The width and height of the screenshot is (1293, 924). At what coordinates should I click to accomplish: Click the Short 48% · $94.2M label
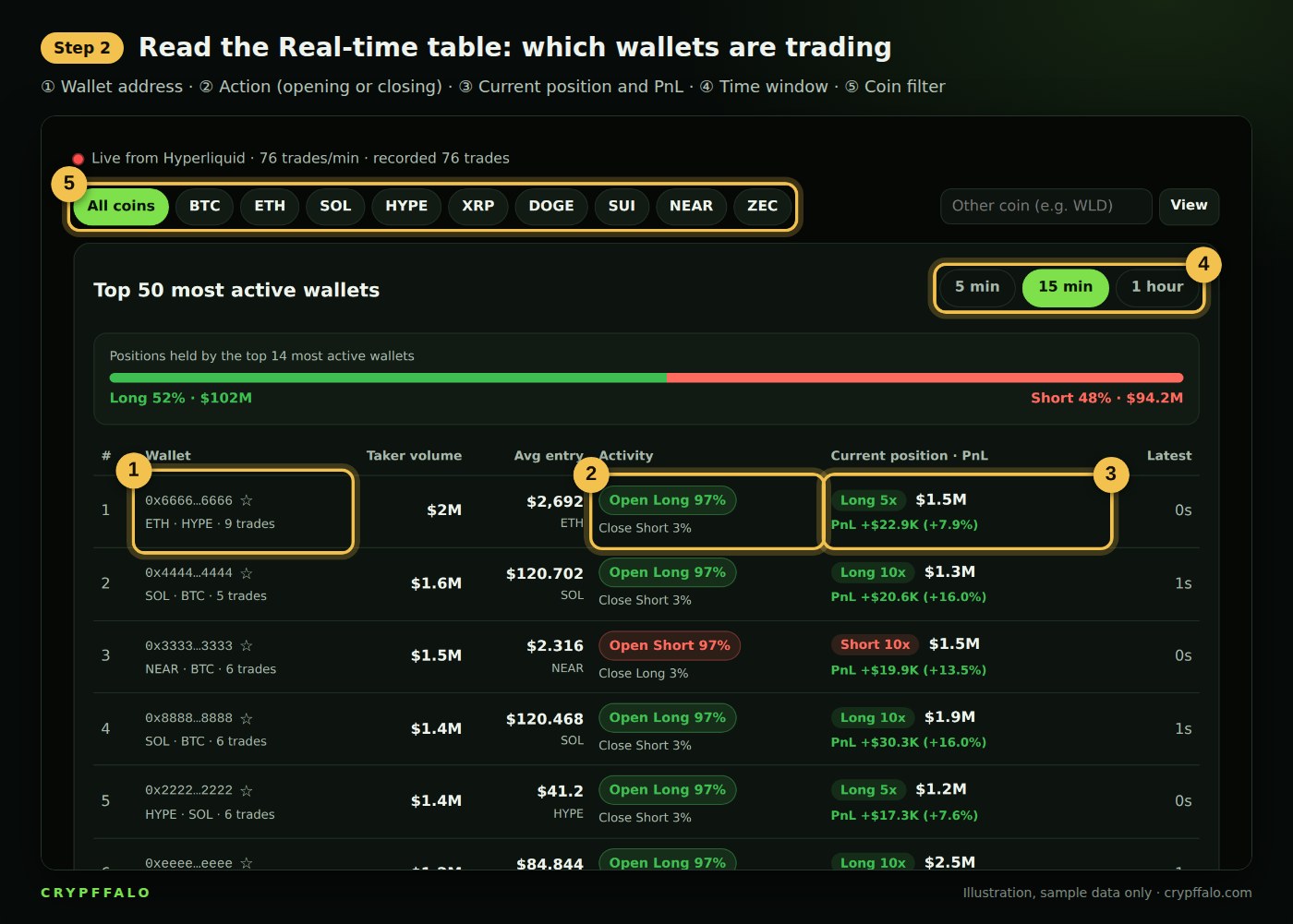1106,398
